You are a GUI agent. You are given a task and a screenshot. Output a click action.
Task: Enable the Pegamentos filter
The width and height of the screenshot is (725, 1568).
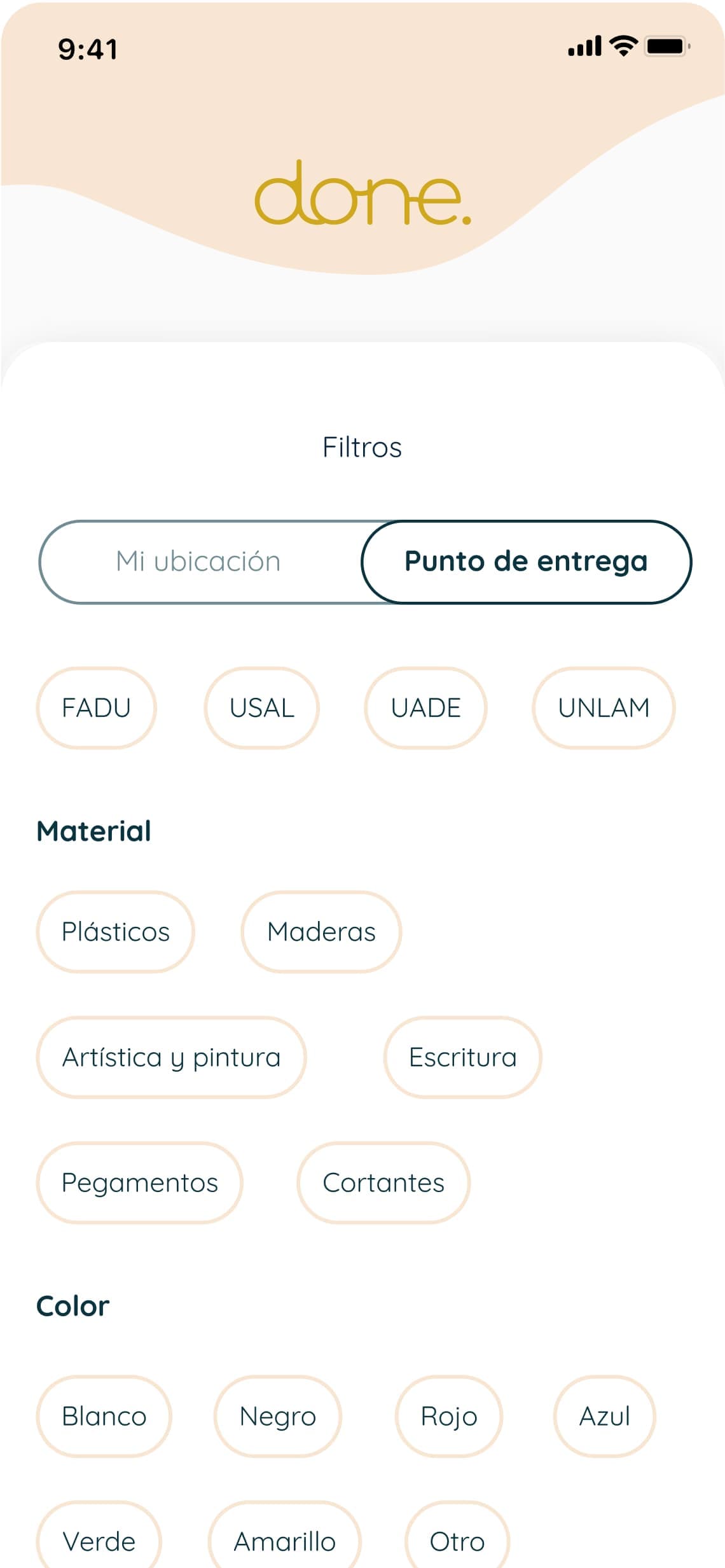(139, 1183)
